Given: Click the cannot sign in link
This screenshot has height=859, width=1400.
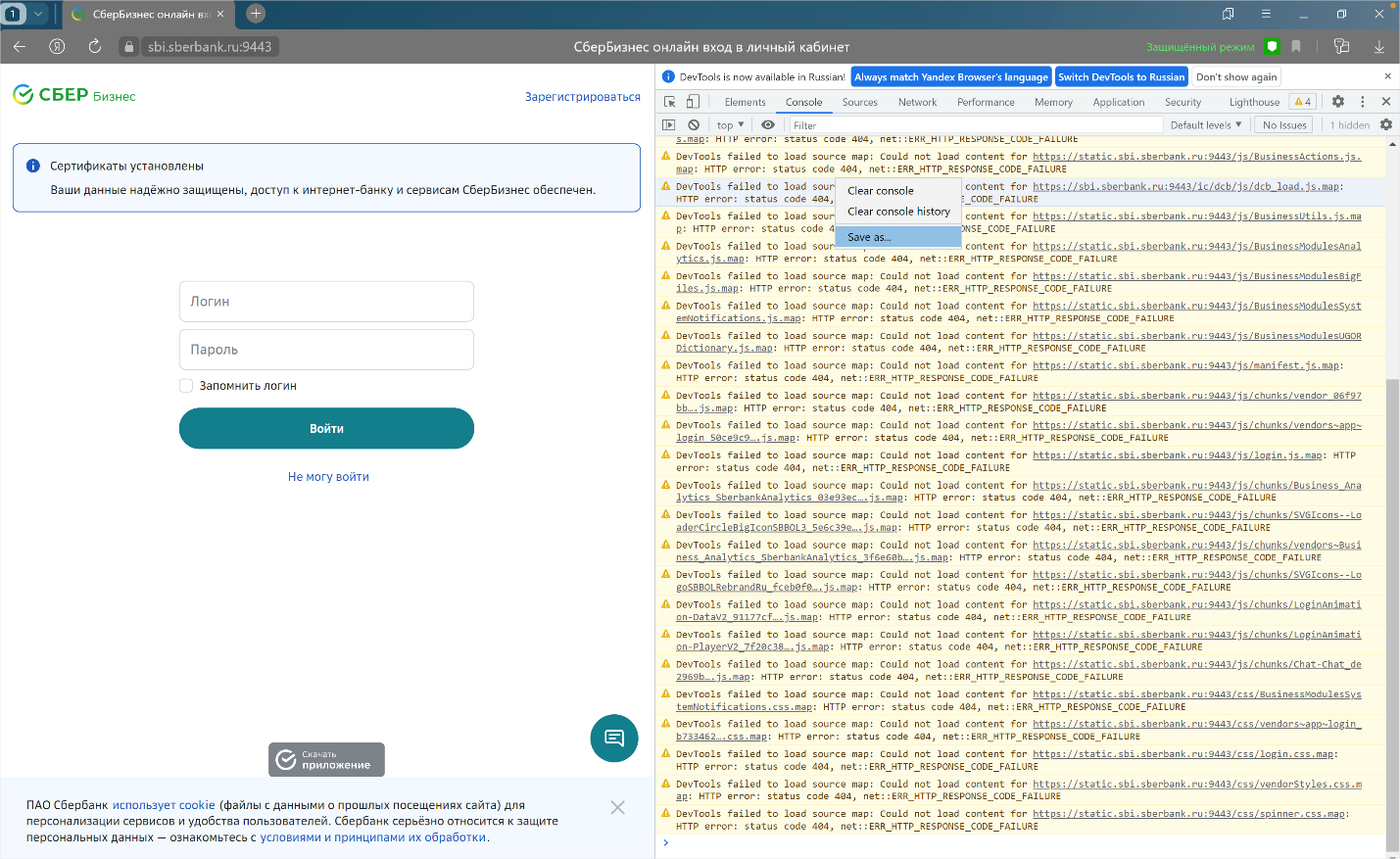Looking at the screenshot, I should coord(328,477).
